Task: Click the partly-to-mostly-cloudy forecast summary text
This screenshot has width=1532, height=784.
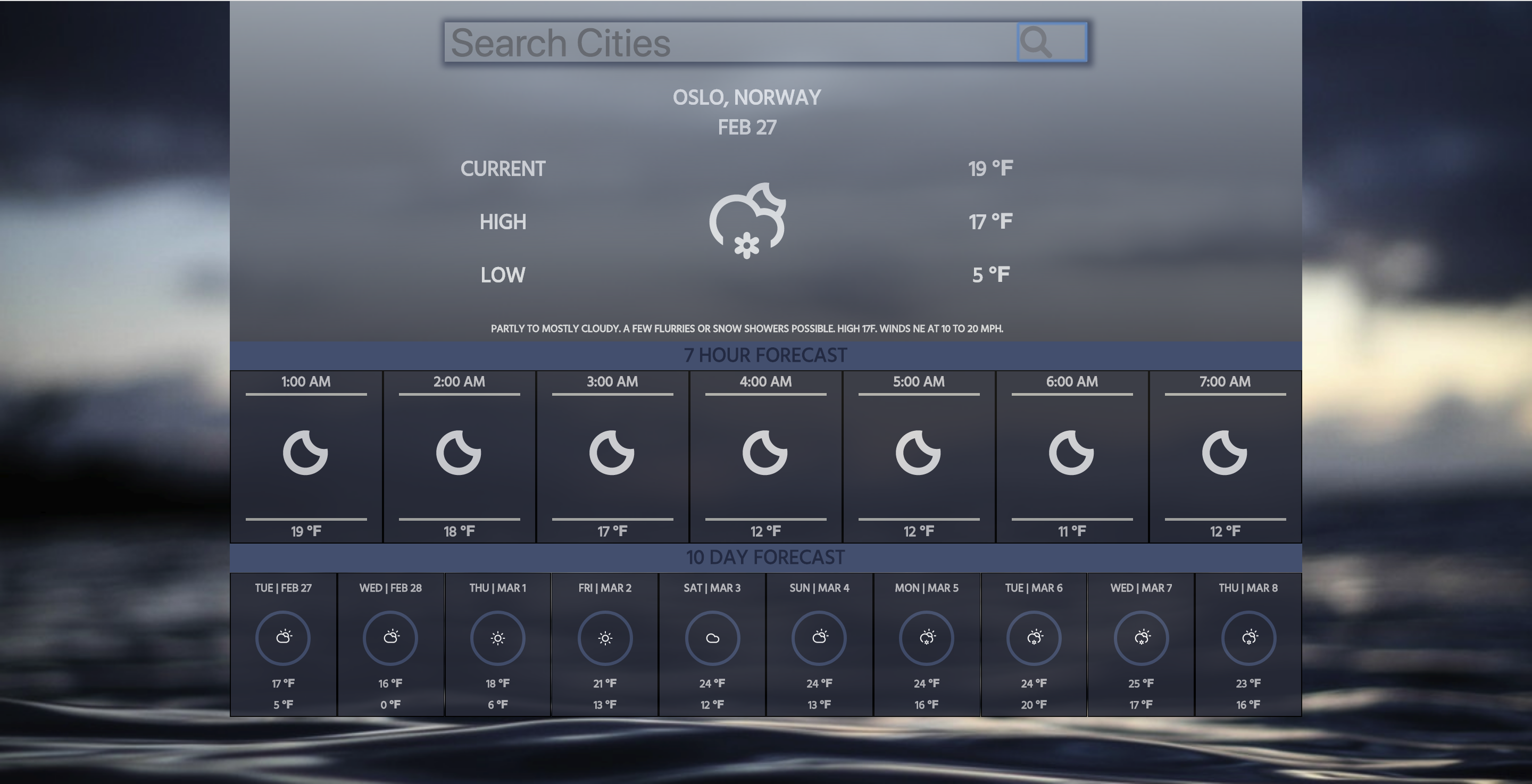Action: point(746,328)
